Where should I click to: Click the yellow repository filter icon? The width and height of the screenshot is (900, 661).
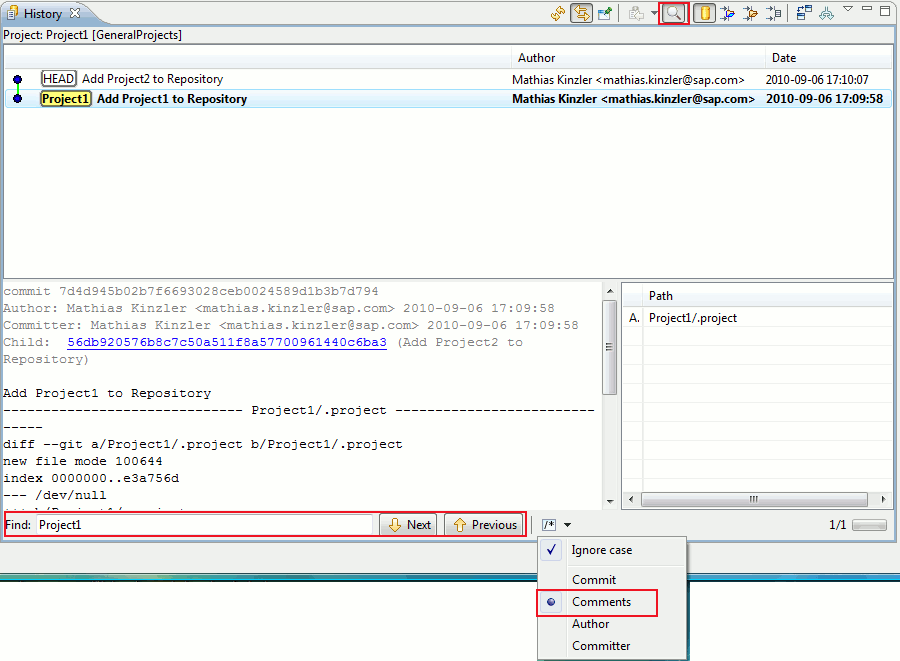coord(704,13)
